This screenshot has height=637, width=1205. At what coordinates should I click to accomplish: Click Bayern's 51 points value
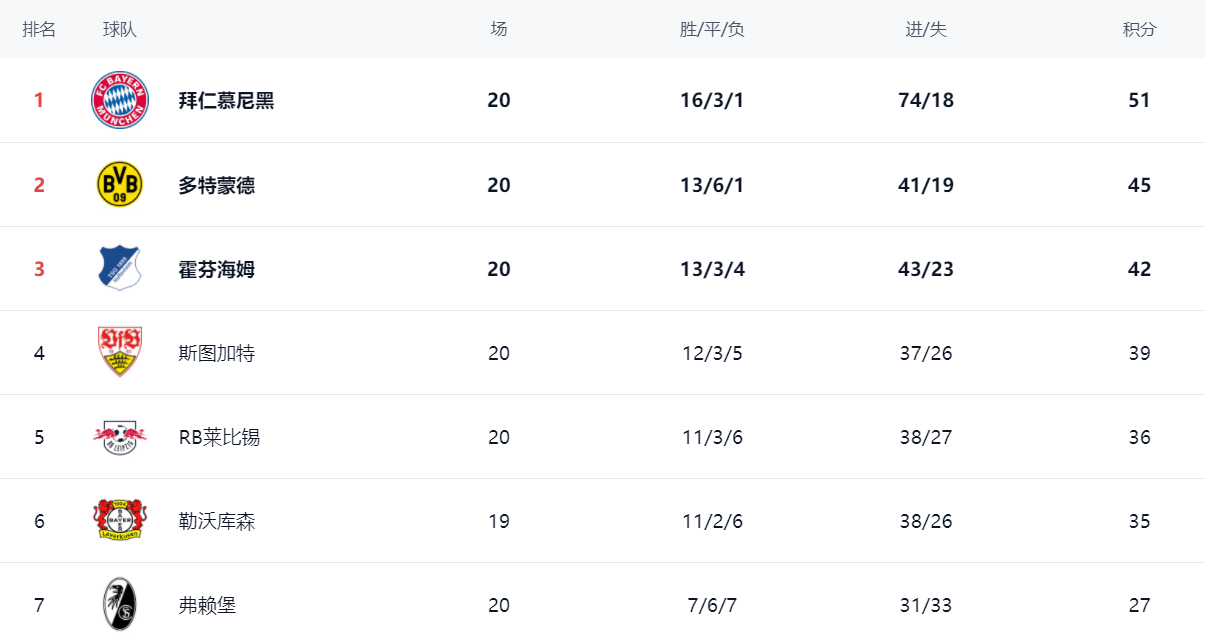1139,100
